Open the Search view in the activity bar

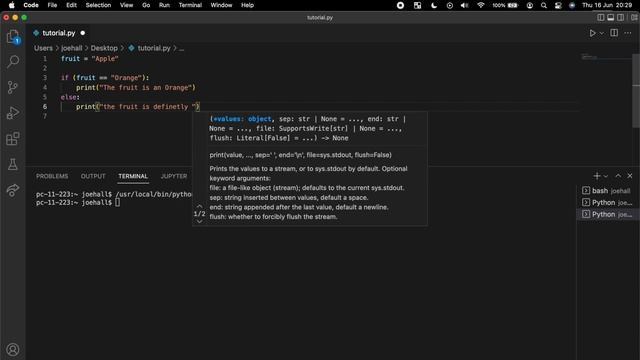point(13,62)
